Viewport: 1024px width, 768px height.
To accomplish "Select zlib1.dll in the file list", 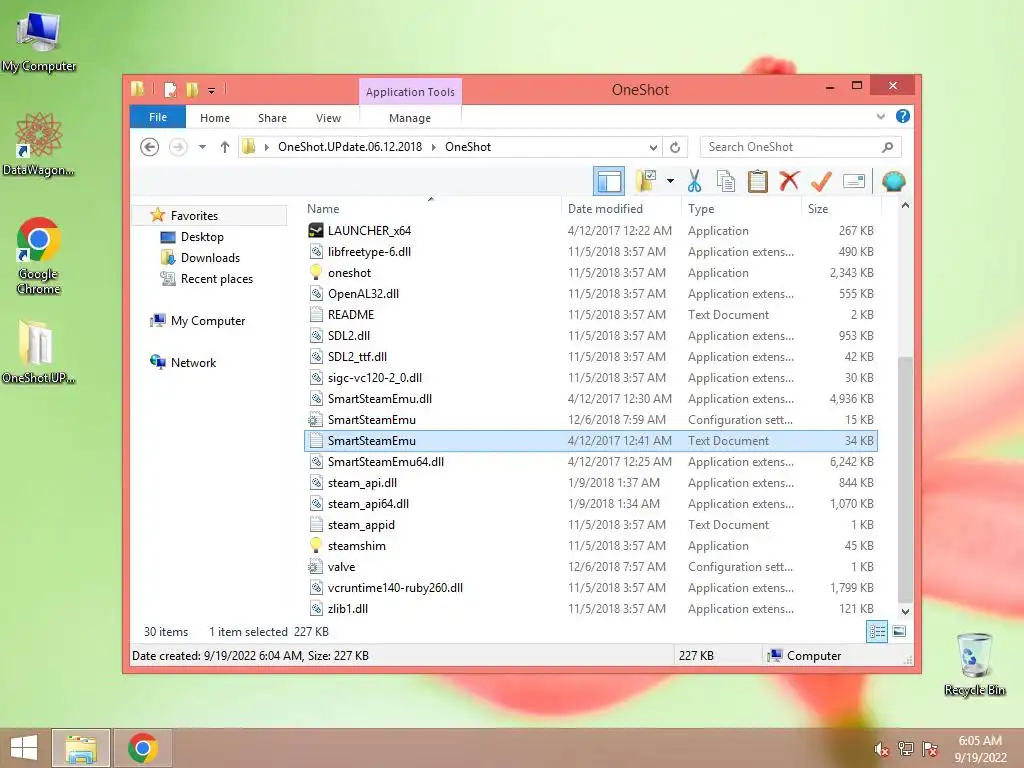I will tap(590, 608).
